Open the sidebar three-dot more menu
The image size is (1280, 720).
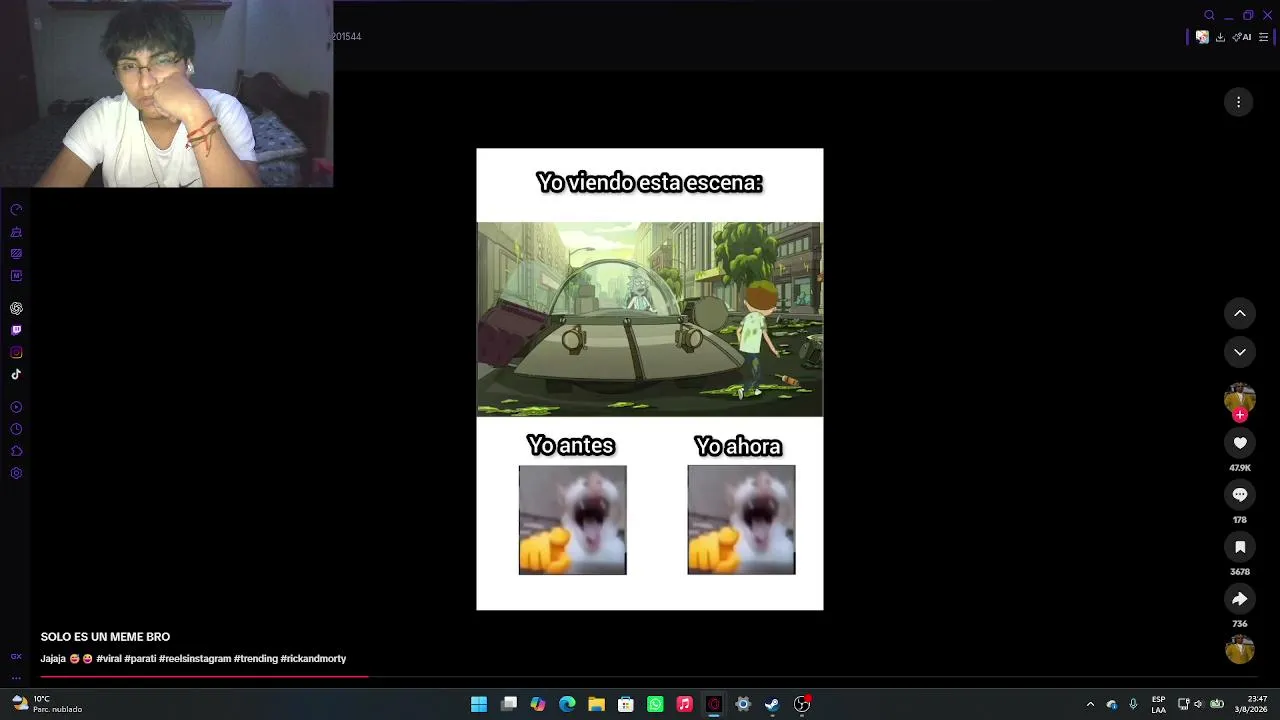tap(16, 677)
